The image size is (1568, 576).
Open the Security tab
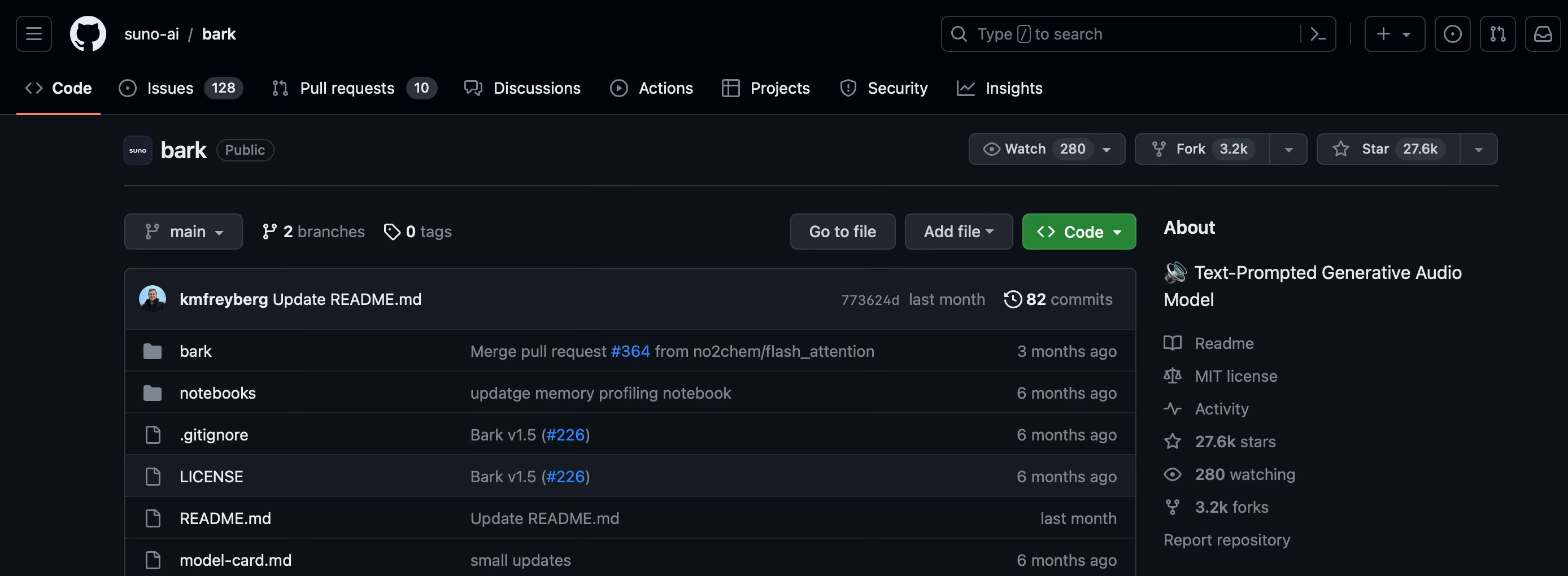(x=884, y=88)
